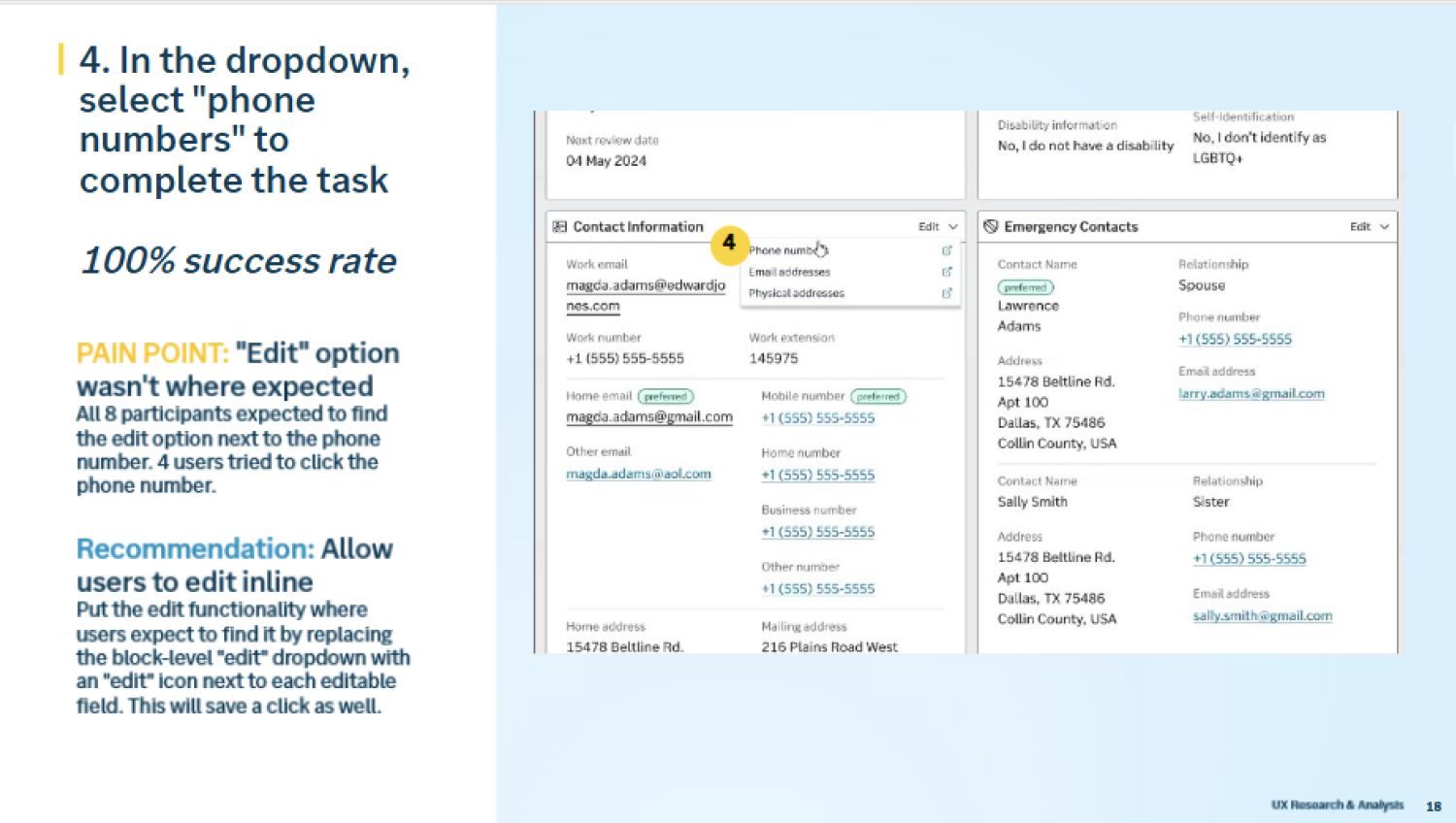Click the preferred badge beside Mobile number
The image size is (1456, 823).
point(878,396)
